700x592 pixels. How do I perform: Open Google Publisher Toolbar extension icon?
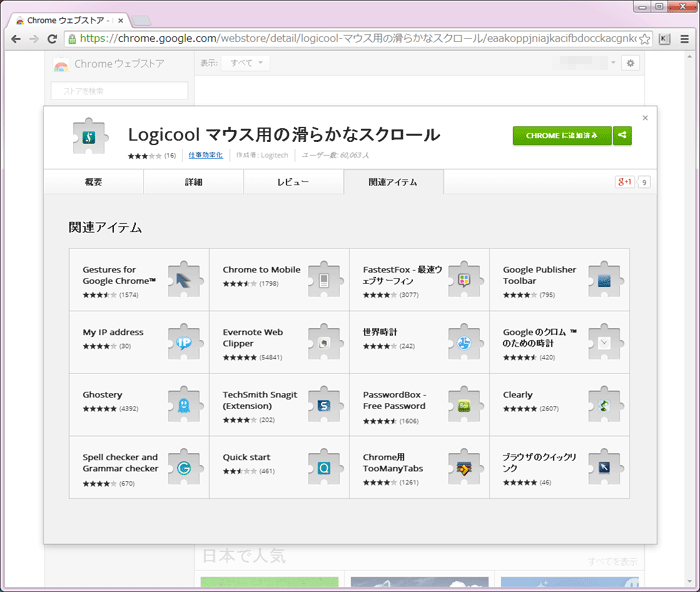[x=605, y=280]
